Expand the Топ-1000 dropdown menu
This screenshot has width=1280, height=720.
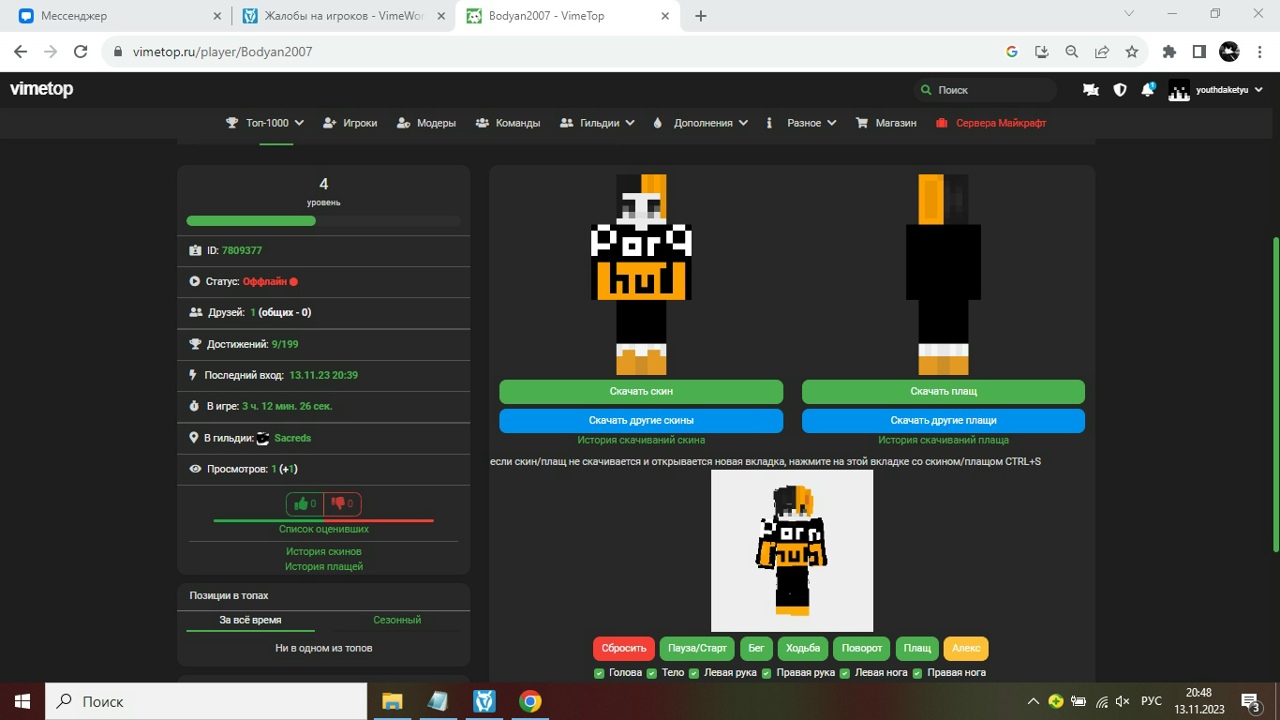[266, 123]
